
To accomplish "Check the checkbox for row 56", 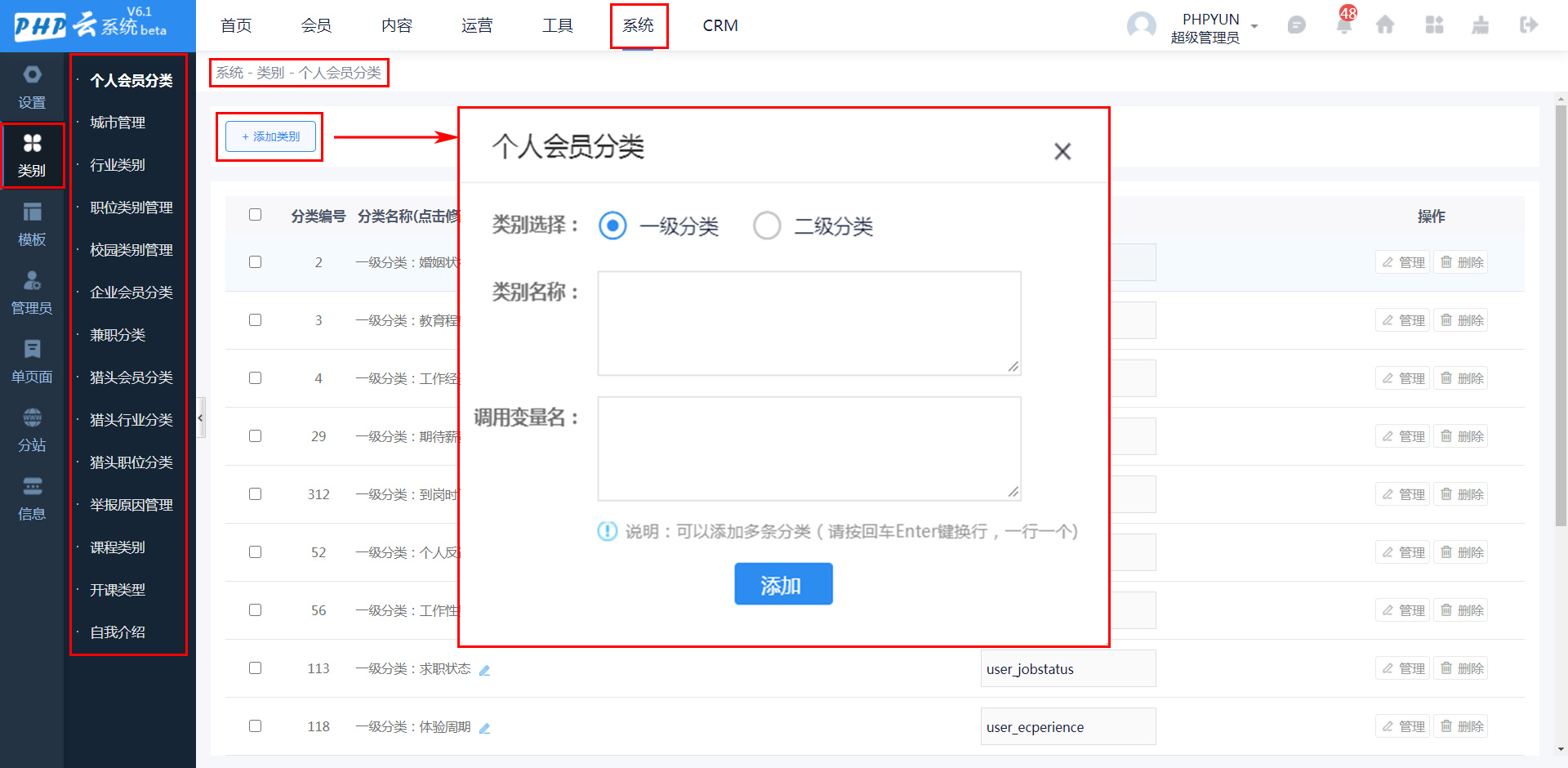I will pyautogui.click(x=255, y=610).
